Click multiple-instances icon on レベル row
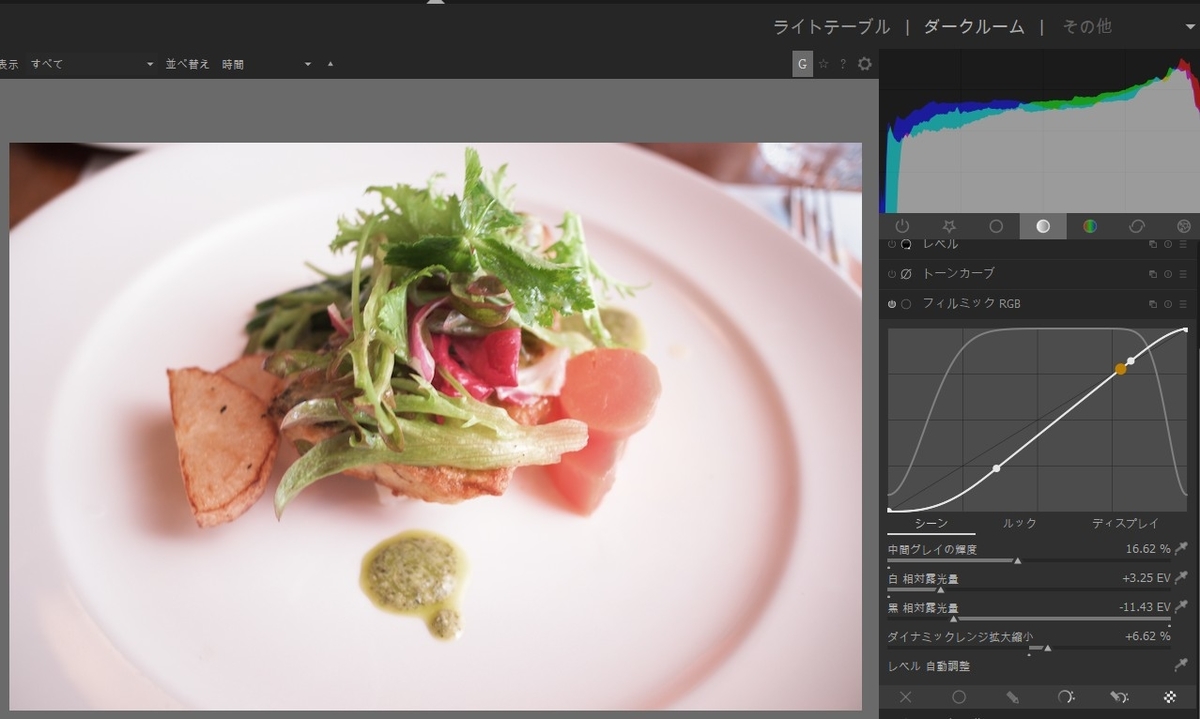This screenshot has height=719, width=1200. 1153,244
